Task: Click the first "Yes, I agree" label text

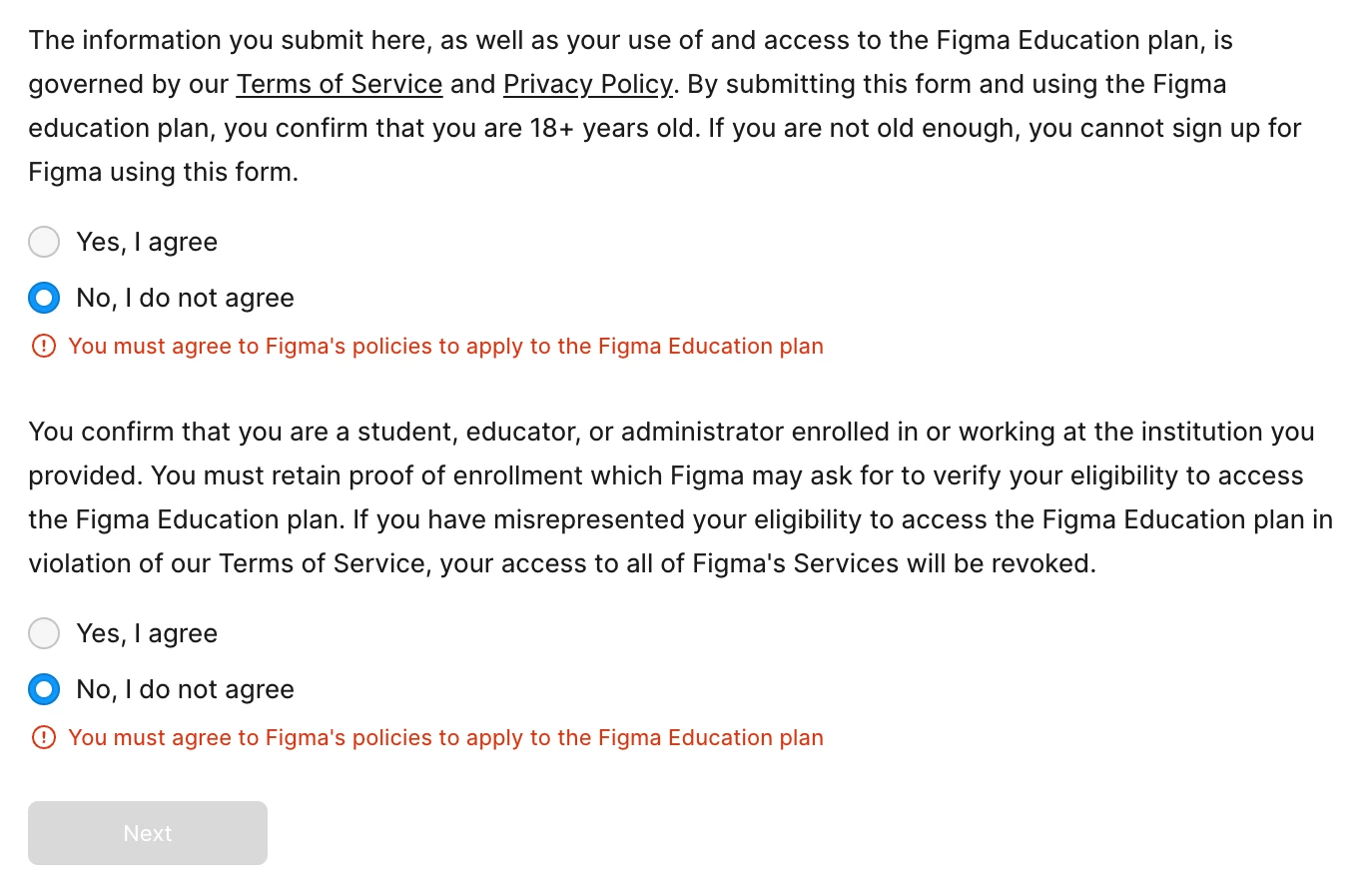Action: [x=147, y=242]
